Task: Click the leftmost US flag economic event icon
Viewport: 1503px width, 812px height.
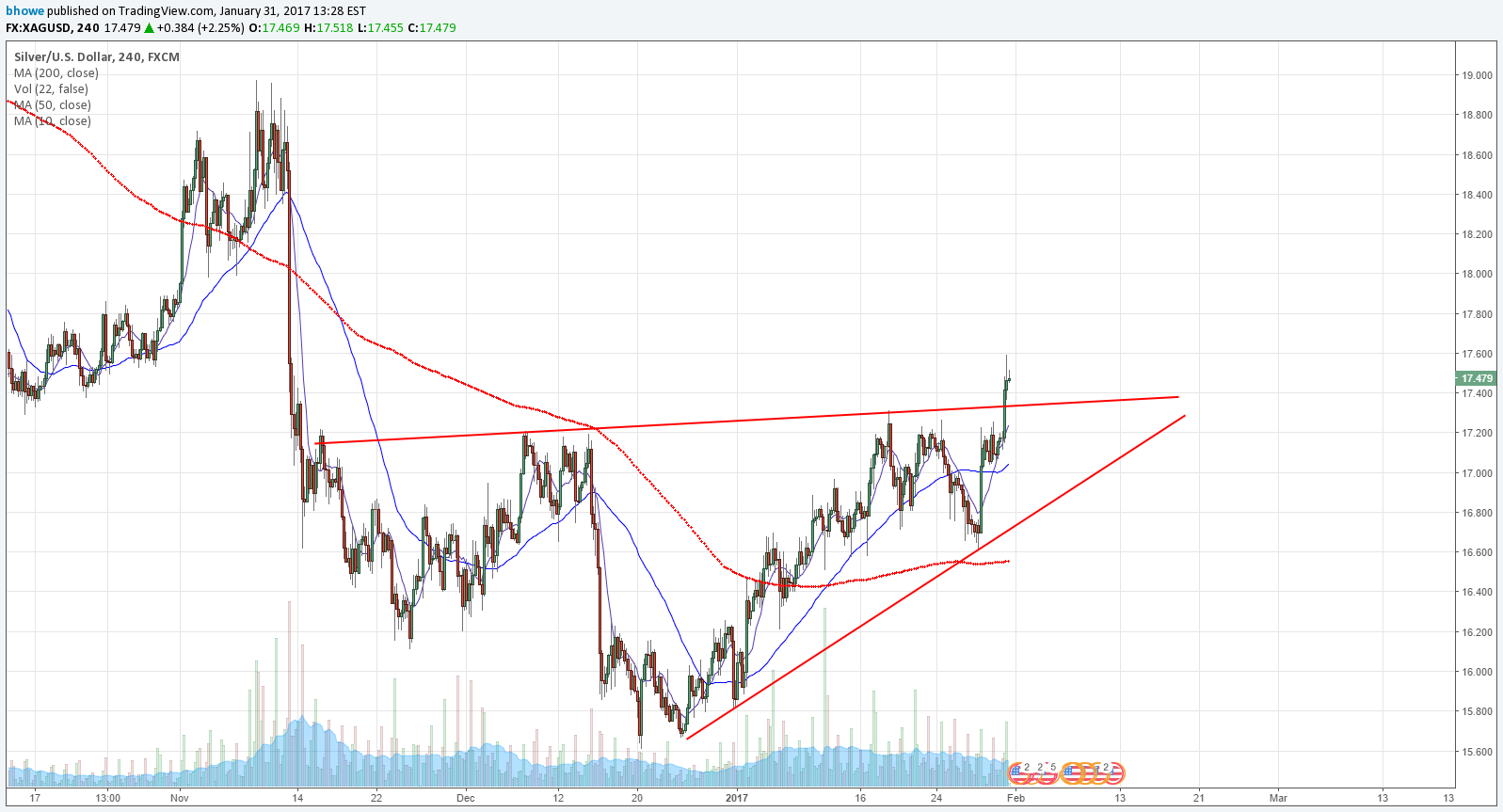Action: [1018, 773]
